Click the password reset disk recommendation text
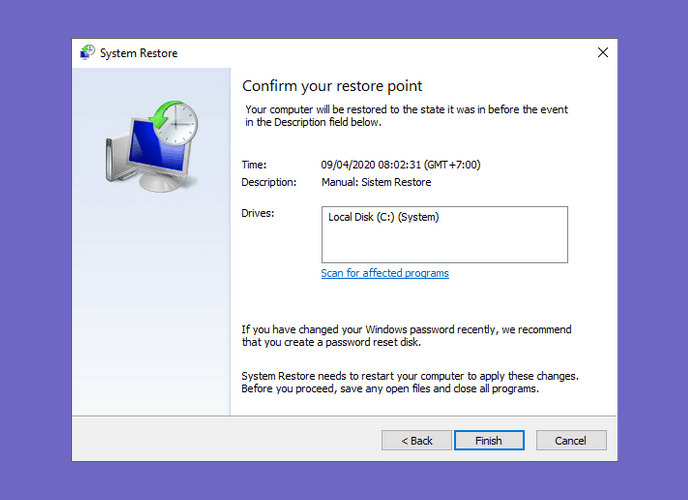 tap(406, 336)
